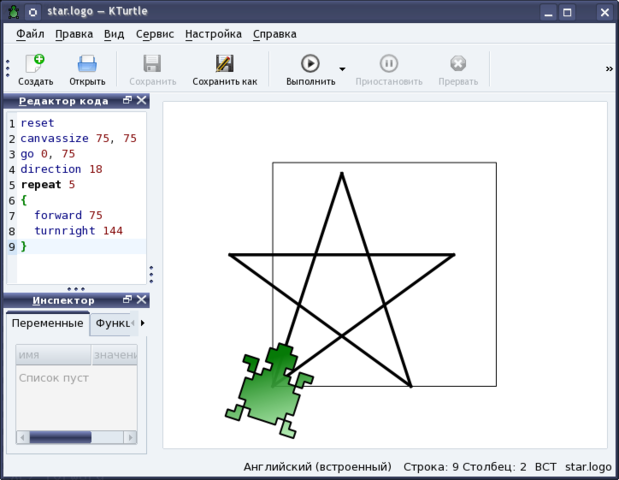Screen dimensions: 619x480
Task: Open the Выполнить speed dropdown arrow
Action: [342, 69]
